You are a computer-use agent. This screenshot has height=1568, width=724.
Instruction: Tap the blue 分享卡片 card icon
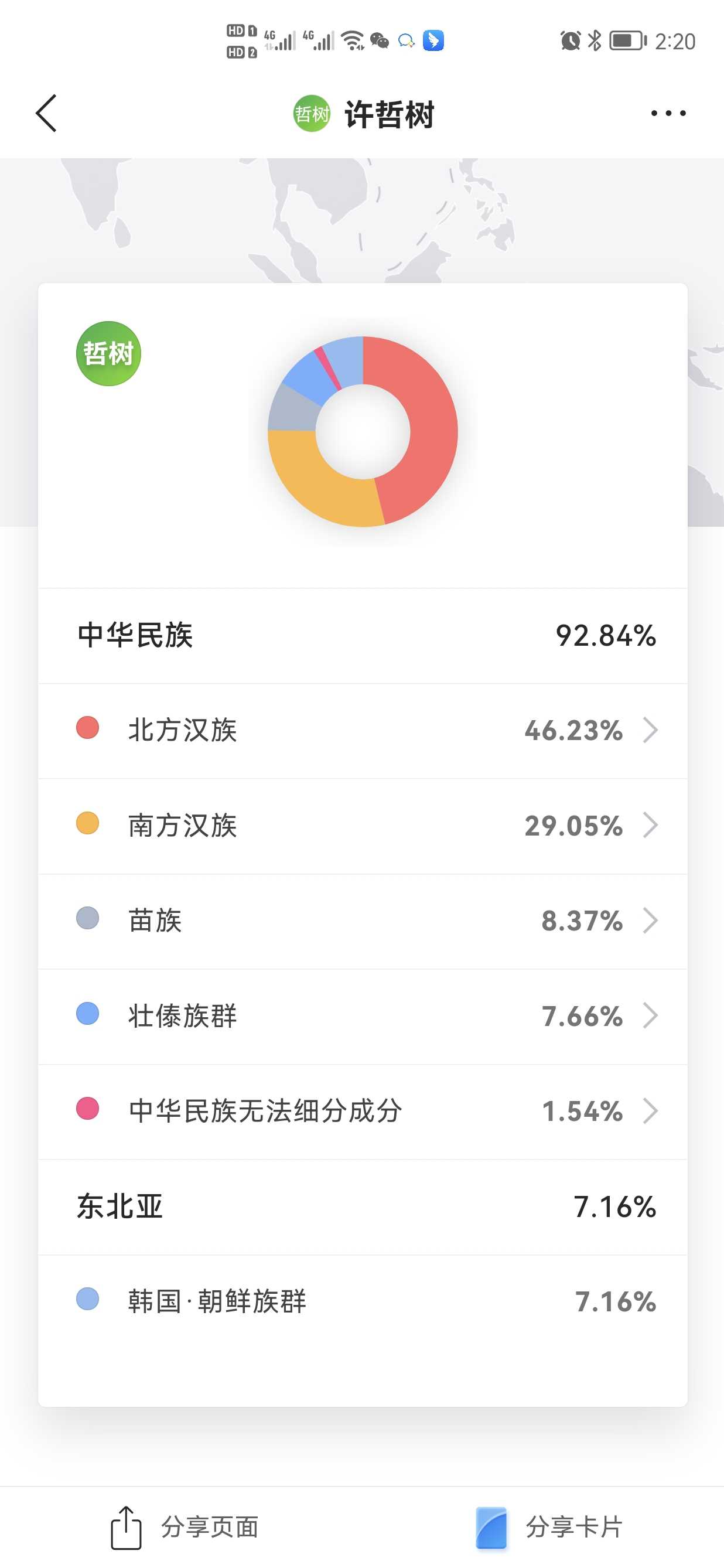click(491, 1527)
